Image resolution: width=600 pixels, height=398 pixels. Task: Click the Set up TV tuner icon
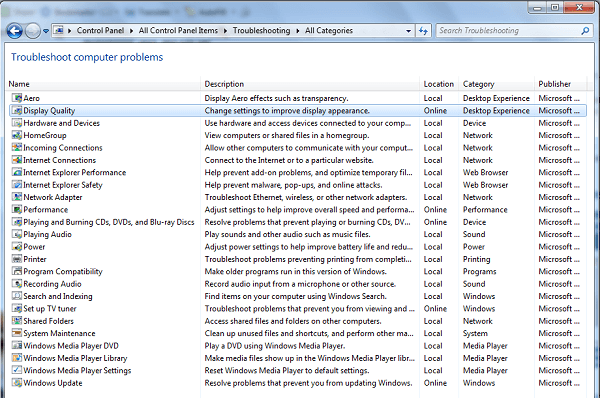pyautogui.click(x=17, y=308)
